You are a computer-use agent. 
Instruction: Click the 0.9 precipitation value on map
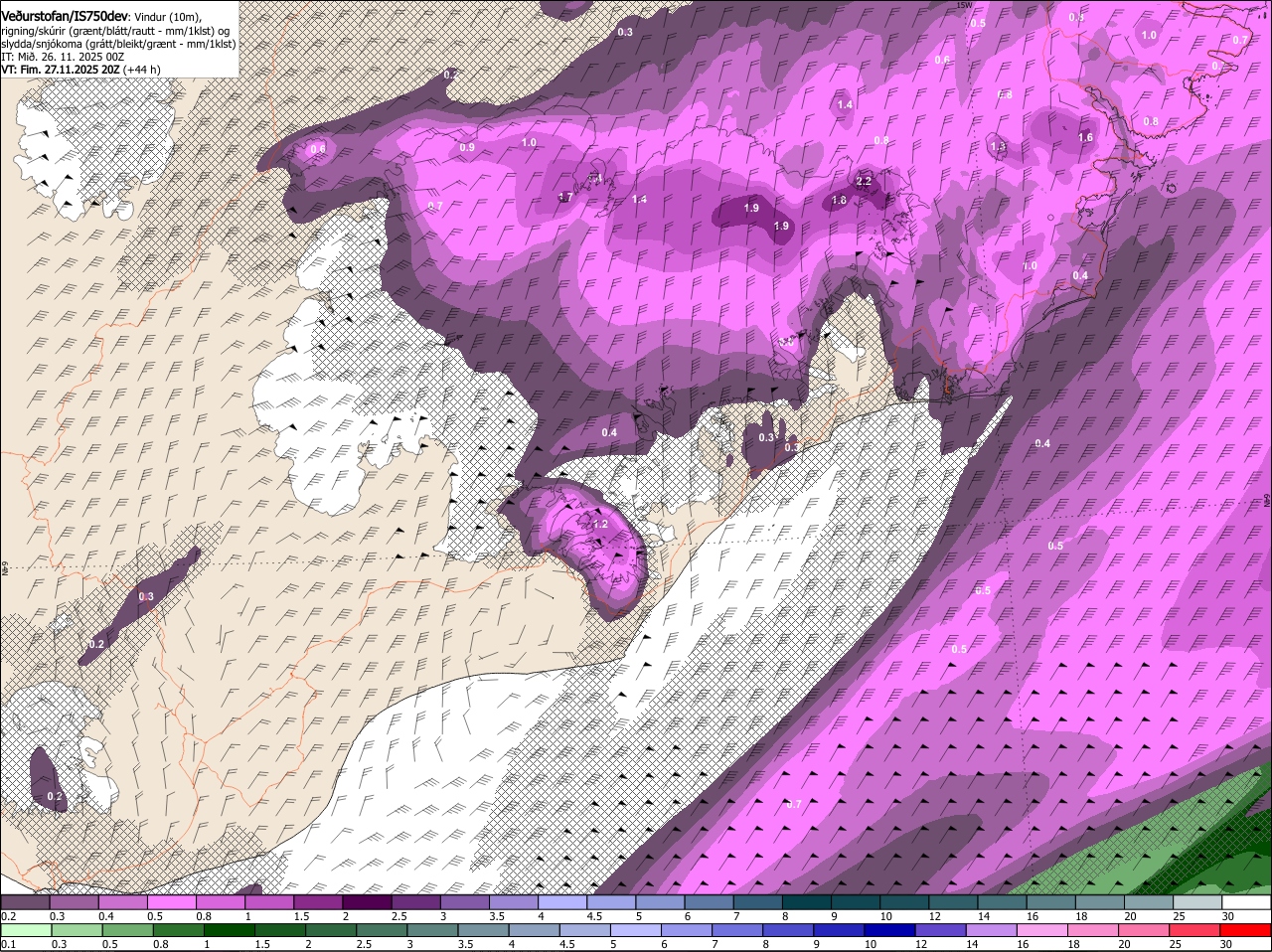coord(467,147)
